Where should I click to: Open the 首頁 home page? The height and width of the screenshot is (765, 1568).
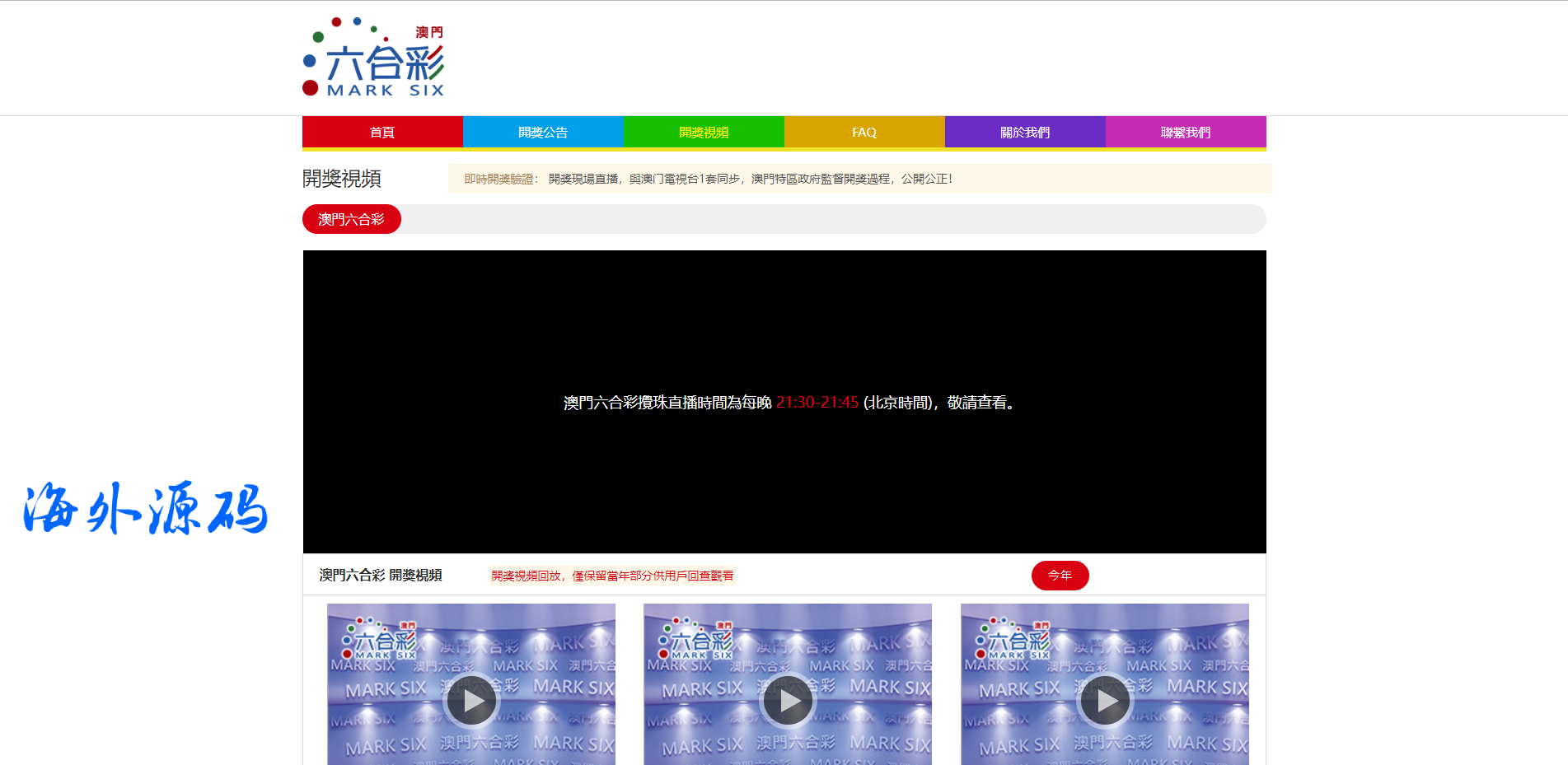382,132
